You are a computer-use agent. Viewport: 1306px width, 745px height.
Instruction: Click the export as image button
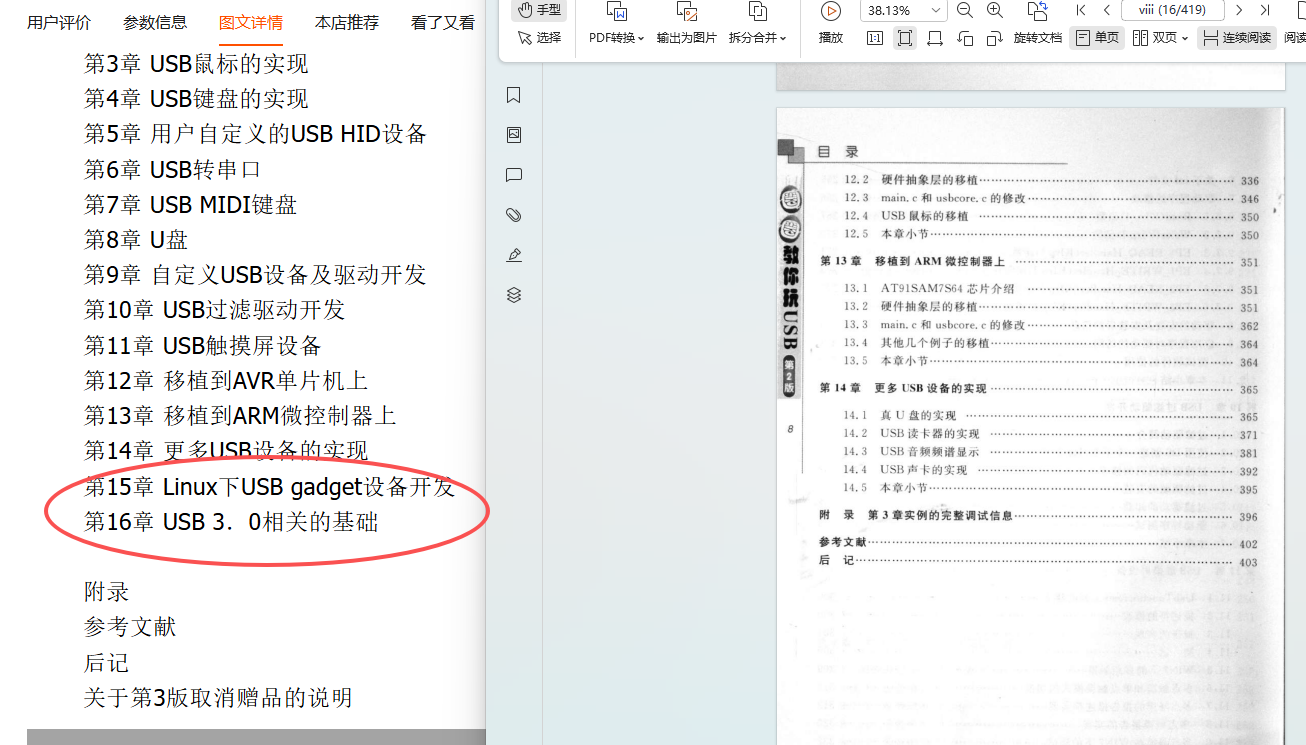point(687,24)
